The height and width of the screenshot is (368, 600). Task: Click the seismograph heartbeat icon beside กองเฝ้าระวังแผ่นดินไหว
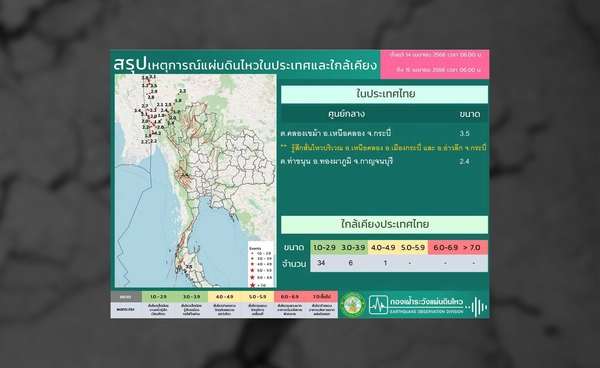pyautogui.click(x=378, y=305)
